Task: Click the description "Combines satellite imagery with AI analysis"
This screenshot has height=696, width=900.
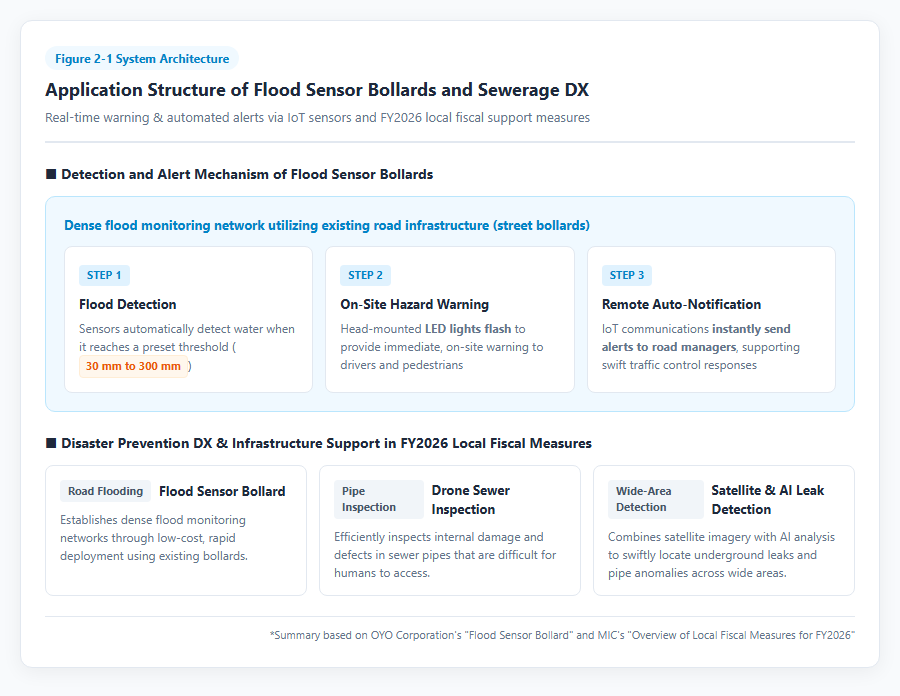Action: (721, 555)
